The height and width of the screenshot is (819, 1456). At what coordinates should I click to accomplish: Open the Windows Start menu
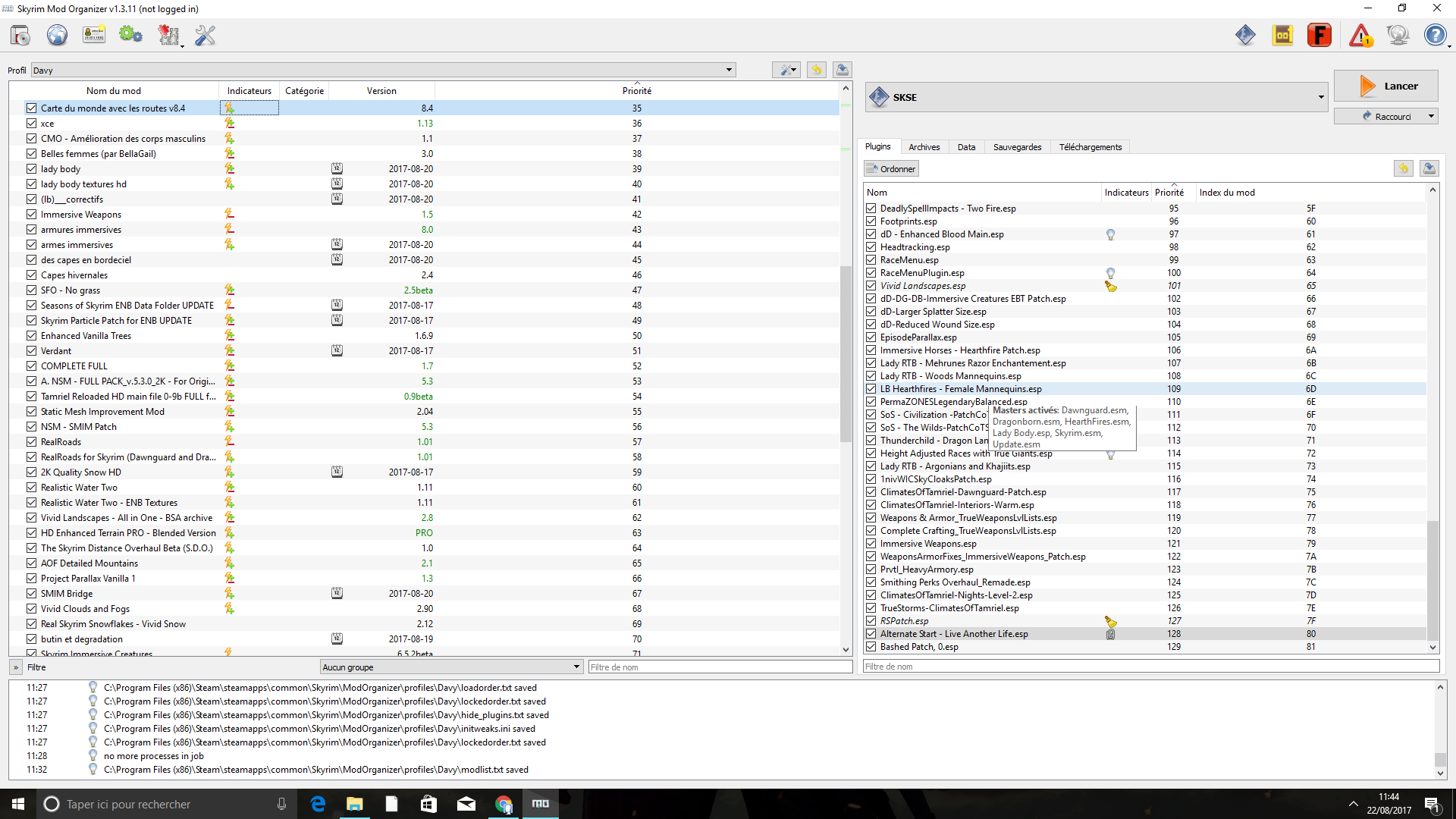[x=18, y=804]
